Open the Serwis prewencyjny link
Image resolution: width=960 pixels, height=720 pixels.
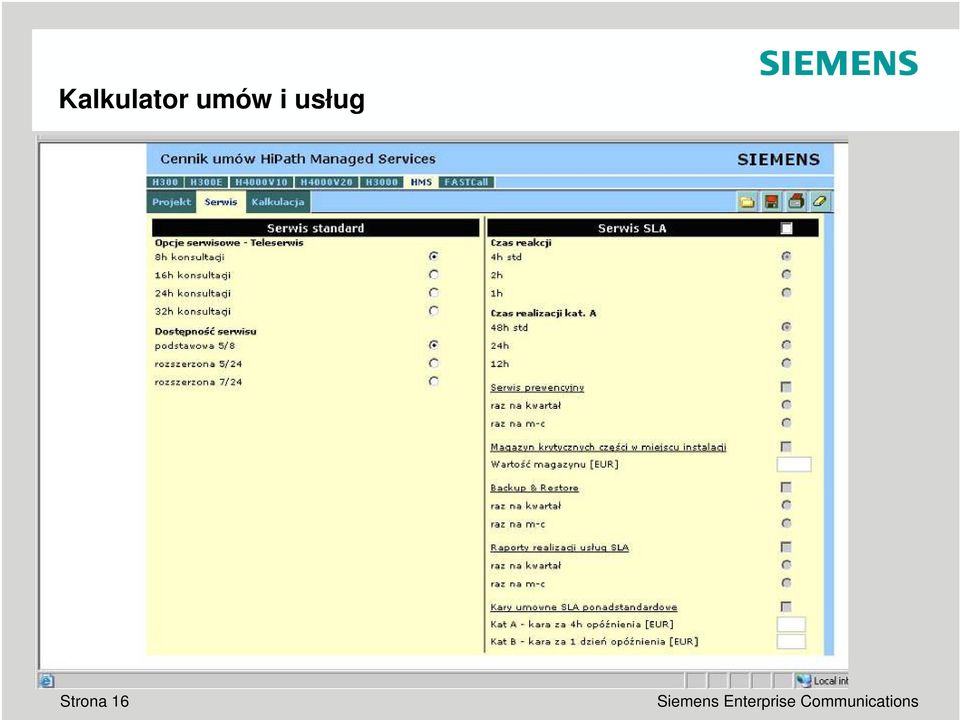tap(537, 388)
